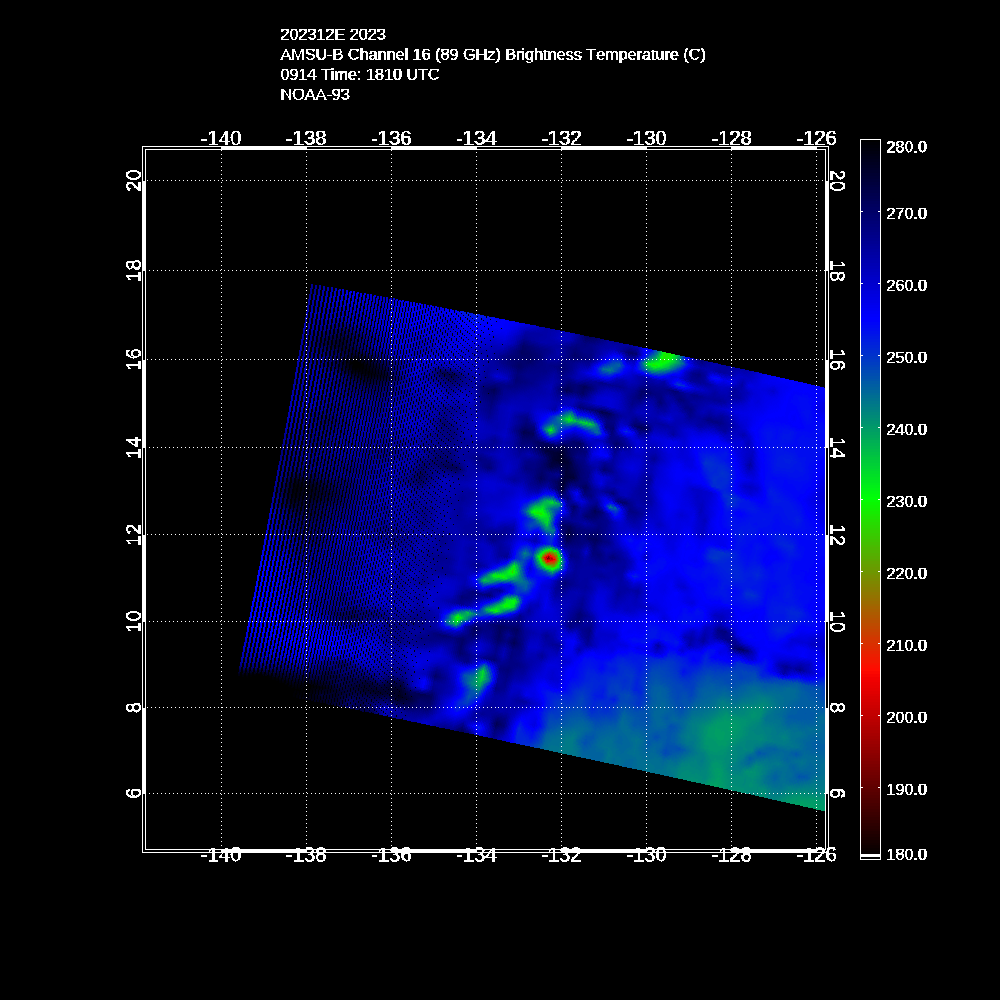Click the top-axis longitude label '-130'
Viewport: 1000px width, 1000px height.
[x=647, y=138]
